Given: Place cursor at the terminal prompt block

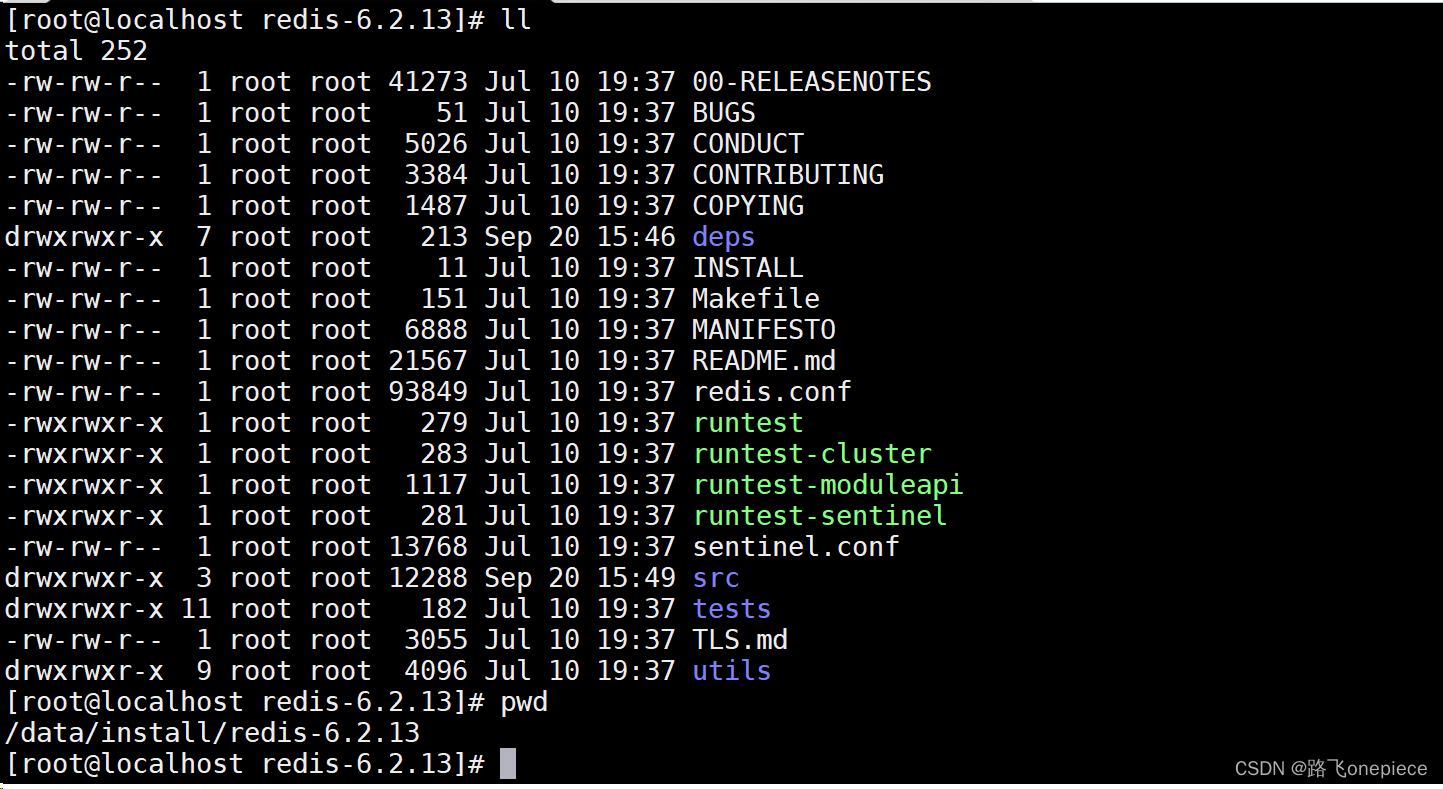Looking at the screenshot, I should point(508,764).
